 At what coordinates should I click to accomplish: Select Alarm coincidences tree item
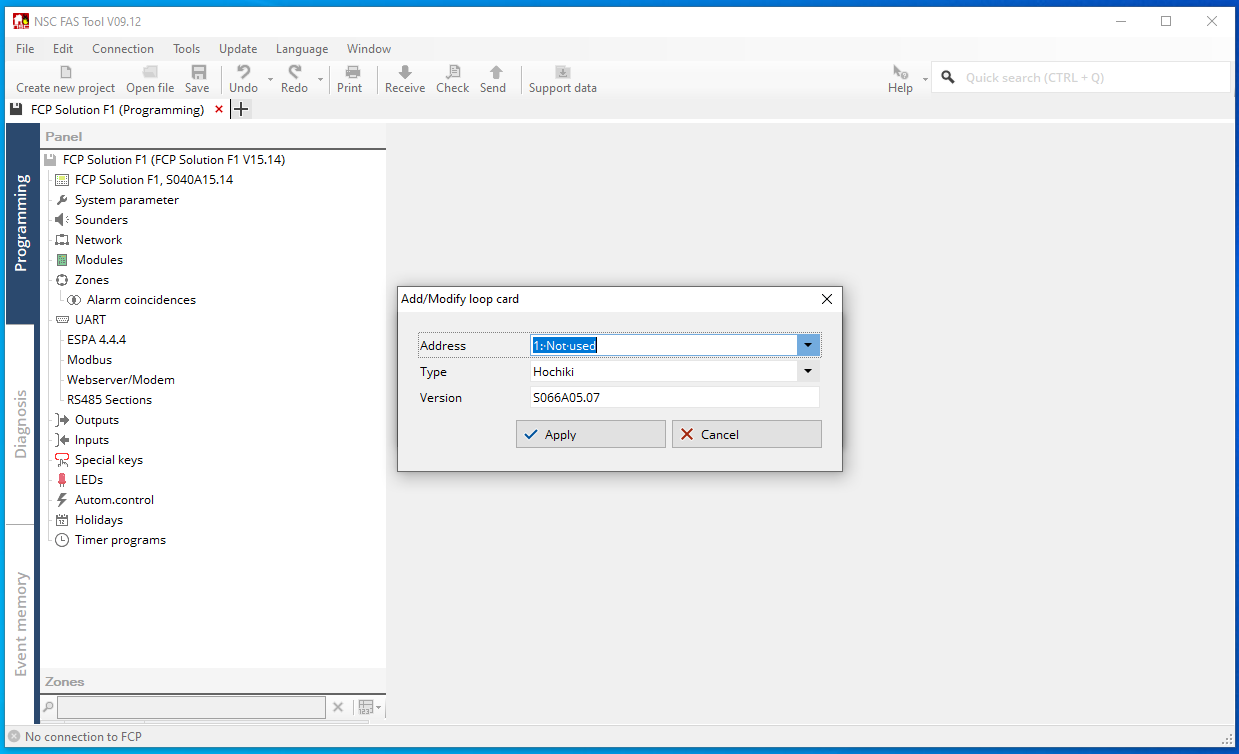(141, 299)
